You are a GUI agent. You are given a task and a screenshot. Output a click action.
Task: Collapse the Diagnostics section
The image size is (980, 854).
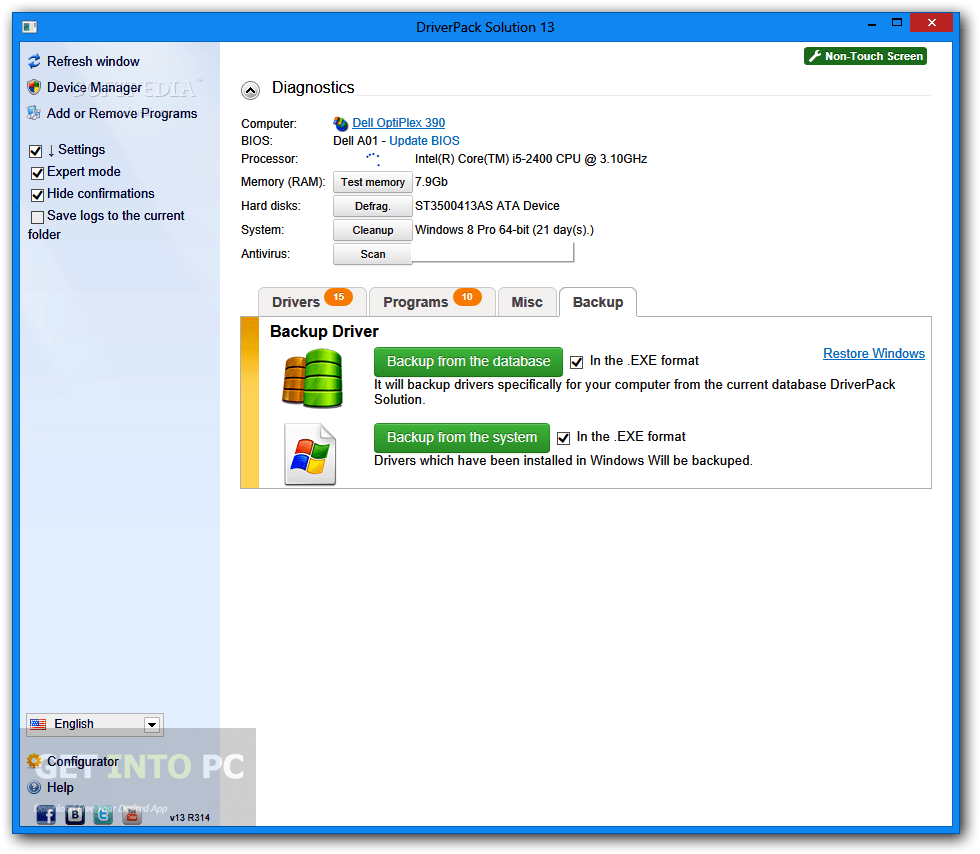[250, 90]
